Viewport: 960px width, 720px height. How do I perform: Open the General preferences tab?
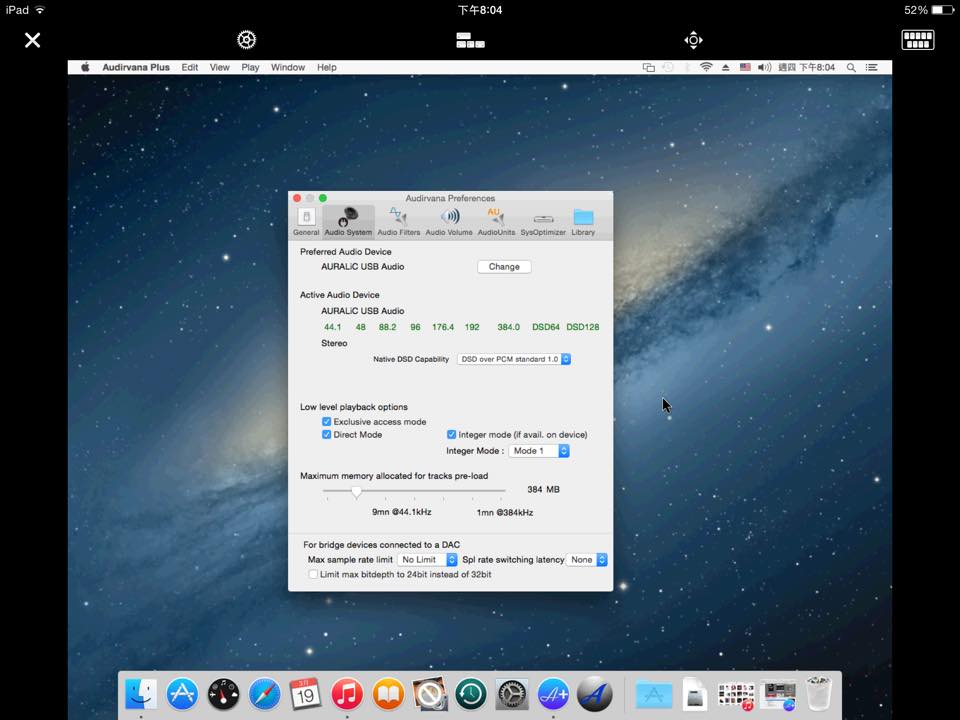[306, 222]
